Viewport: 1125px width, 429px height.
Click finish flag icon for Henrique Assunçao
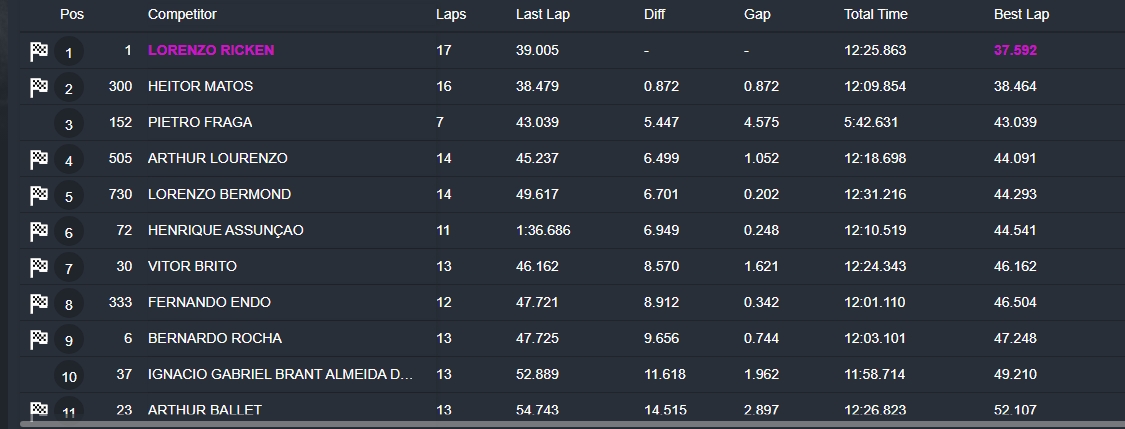pyautogui.click(x=39, y=231)
